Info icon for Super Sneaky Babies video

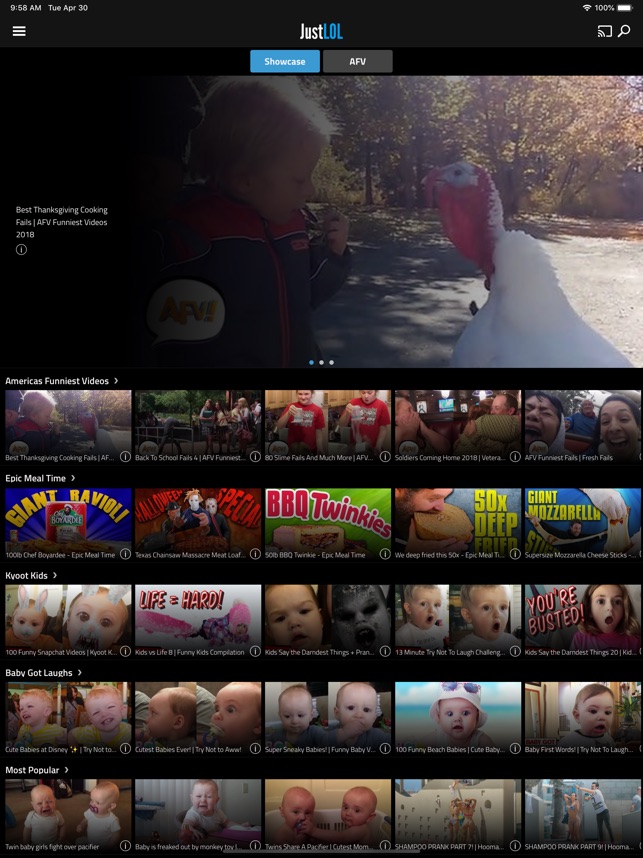point(385,749)
